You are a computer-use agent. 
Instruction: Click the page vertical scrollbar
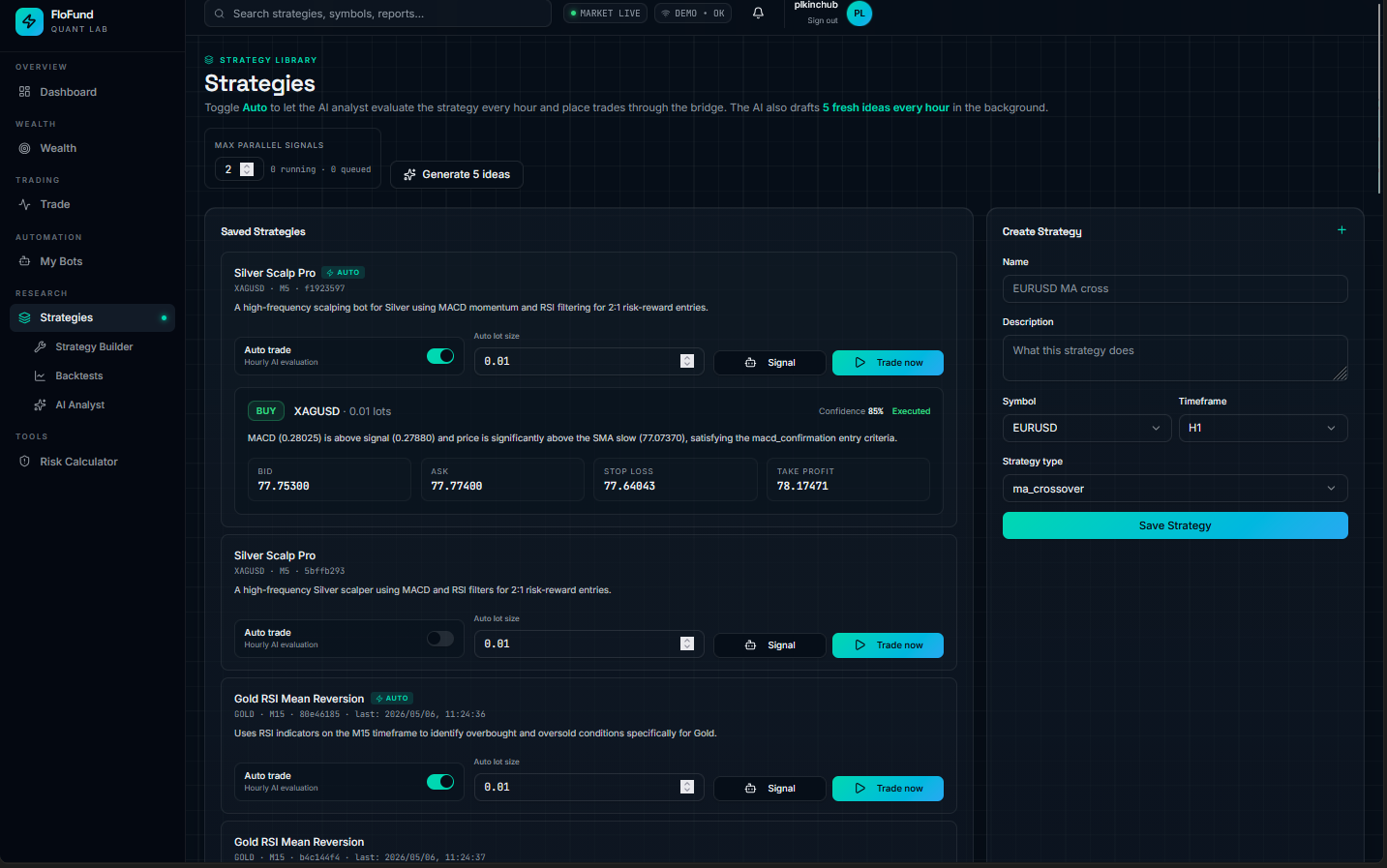1379,97
